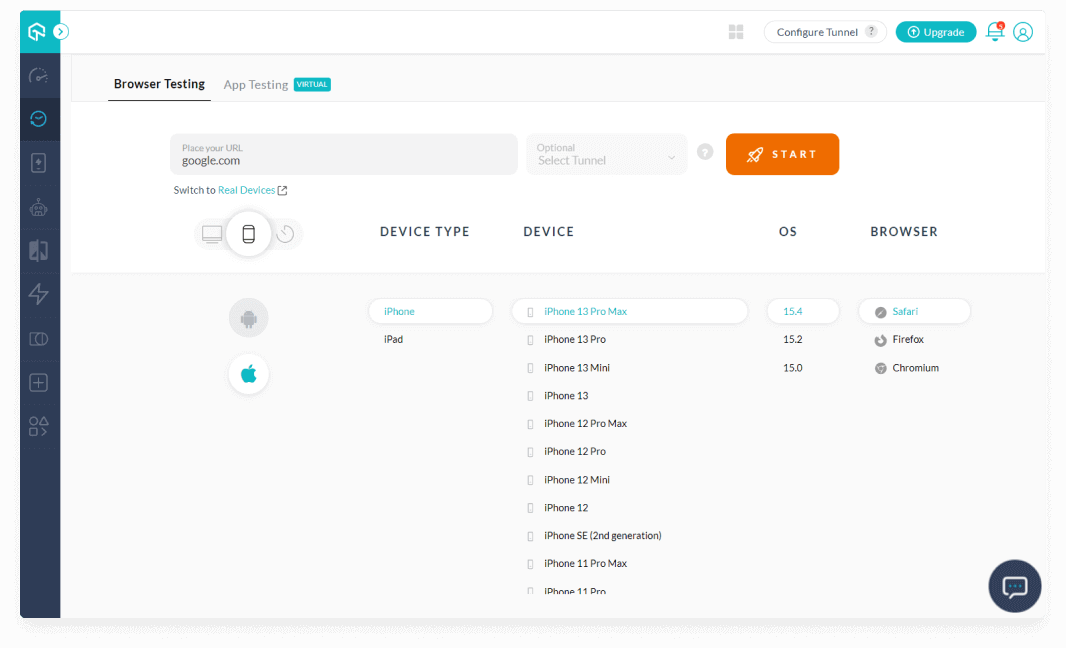The width and height of the screenshot is (1066, 648).
Task: Select the Apple platform icon
Action: (x=248, y=374)
